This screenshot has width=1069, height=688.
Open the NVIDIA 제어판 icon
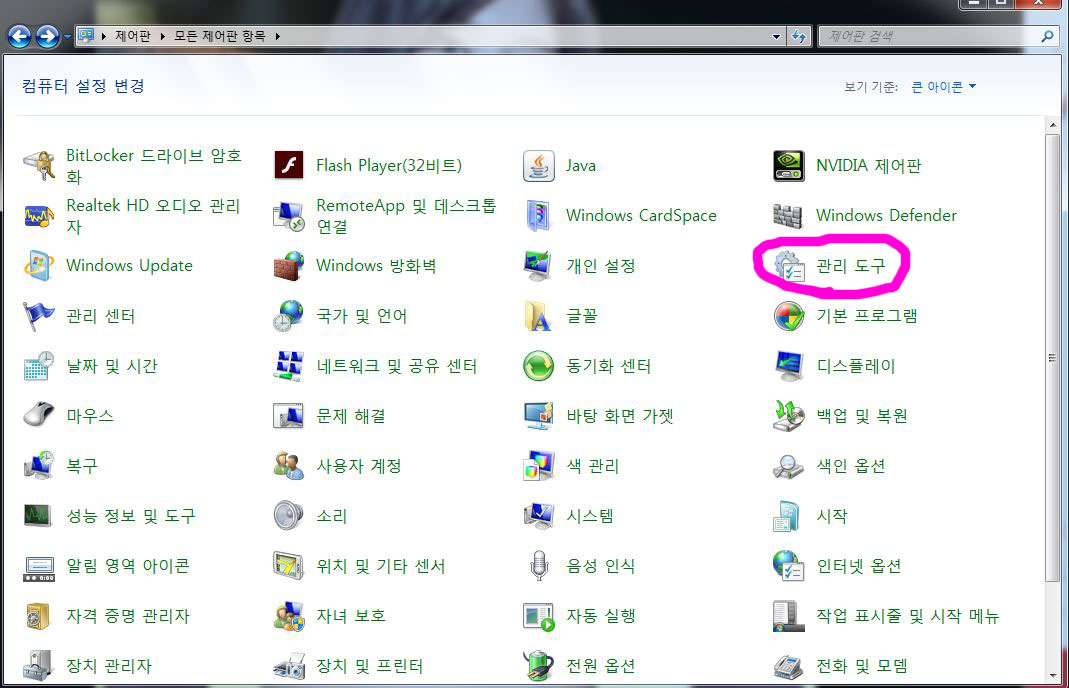click(x=789, y=166)
